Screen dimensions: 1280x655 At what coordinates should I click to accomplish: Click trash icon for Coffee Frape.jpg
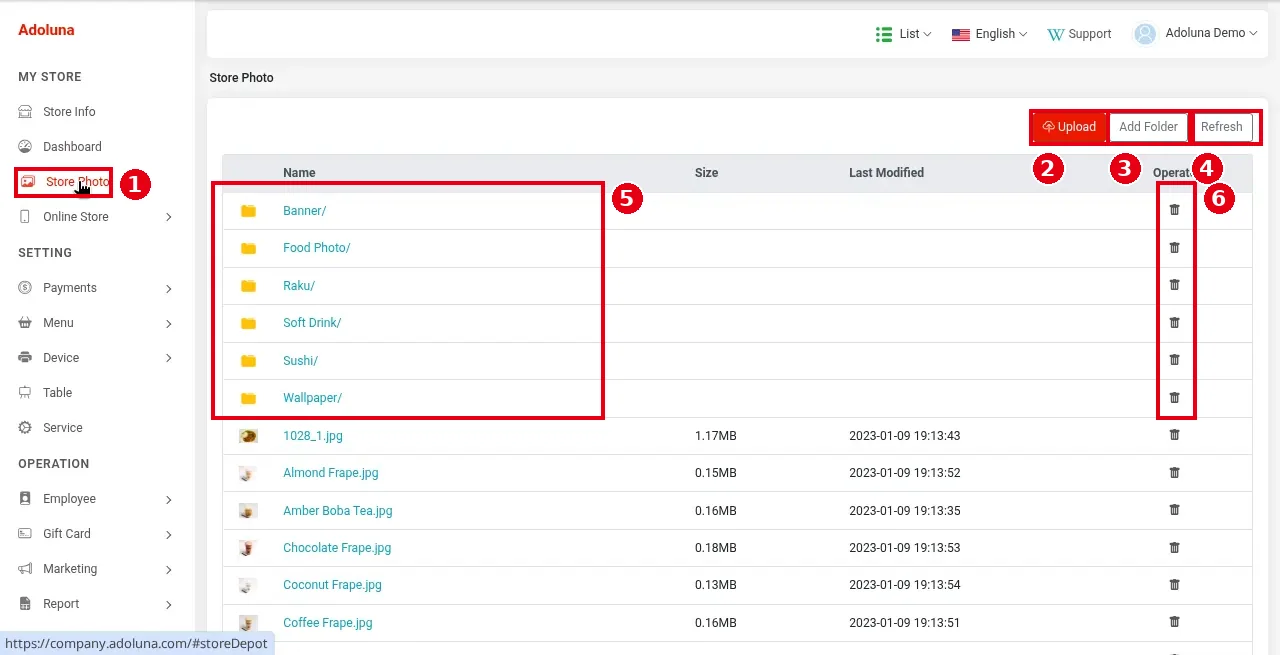[1175, 622]
